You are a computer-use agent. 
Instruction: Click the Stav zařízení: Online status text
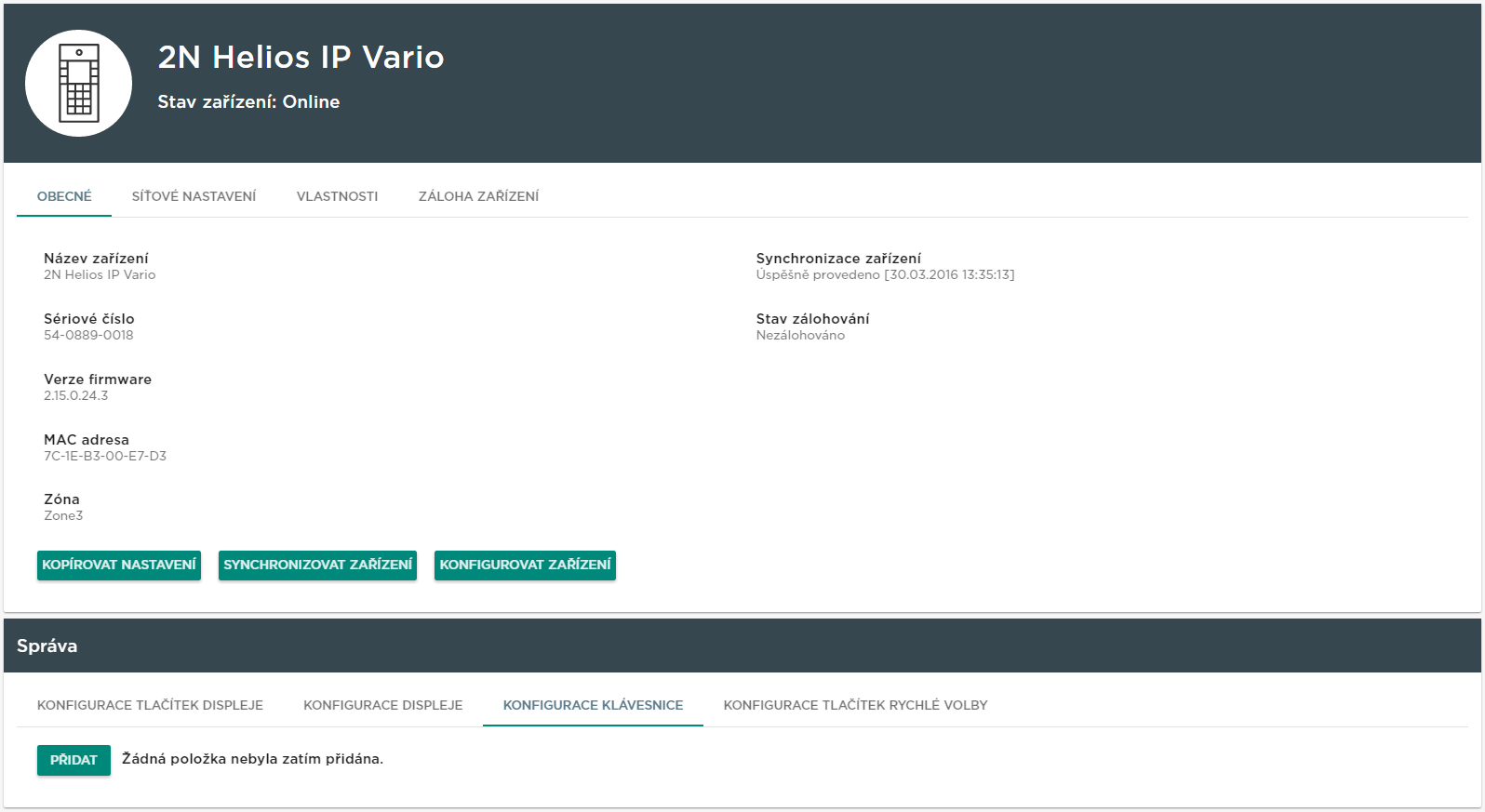pos(248,102)
